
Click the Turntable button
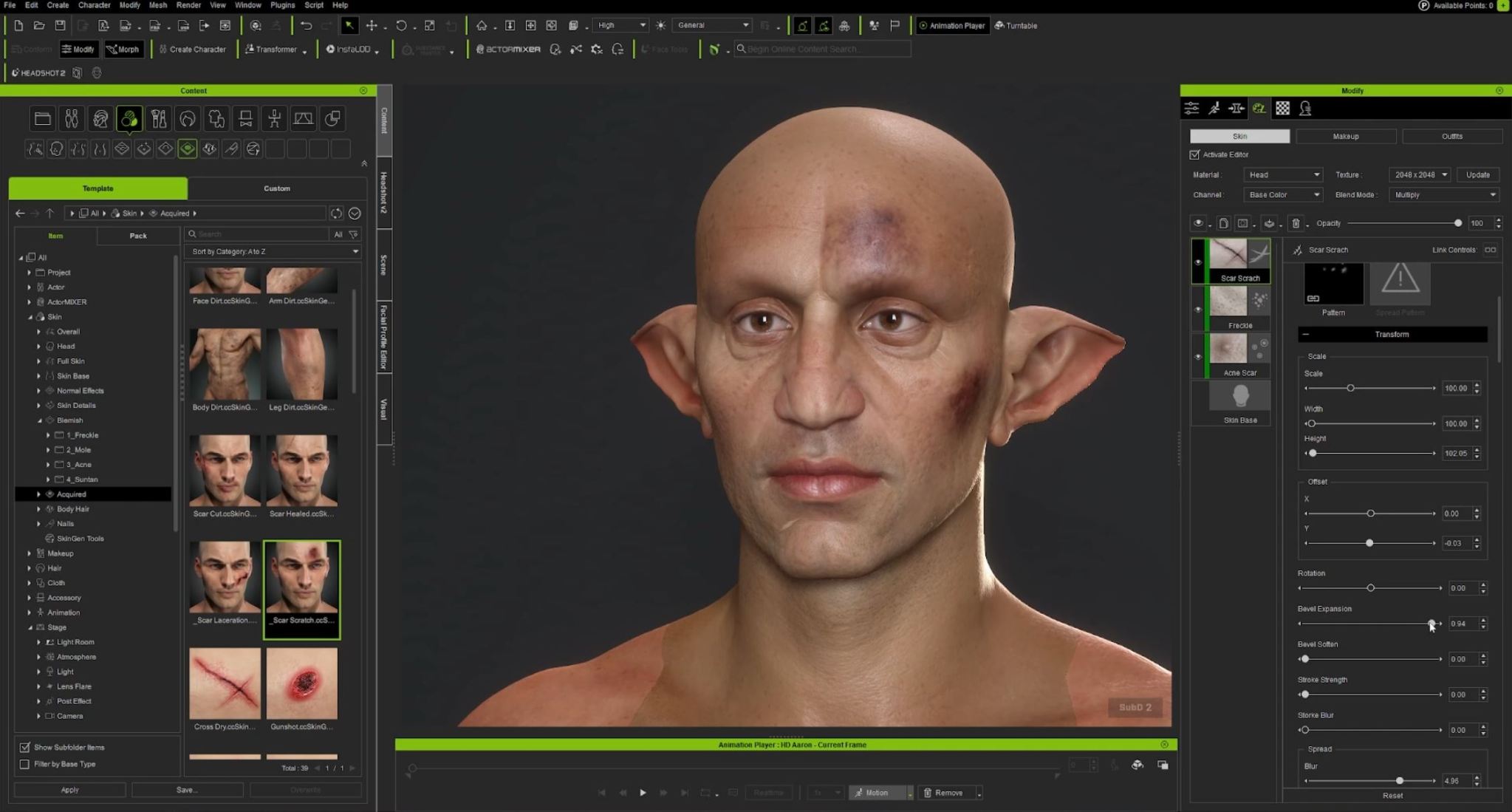coord(1016,25)
